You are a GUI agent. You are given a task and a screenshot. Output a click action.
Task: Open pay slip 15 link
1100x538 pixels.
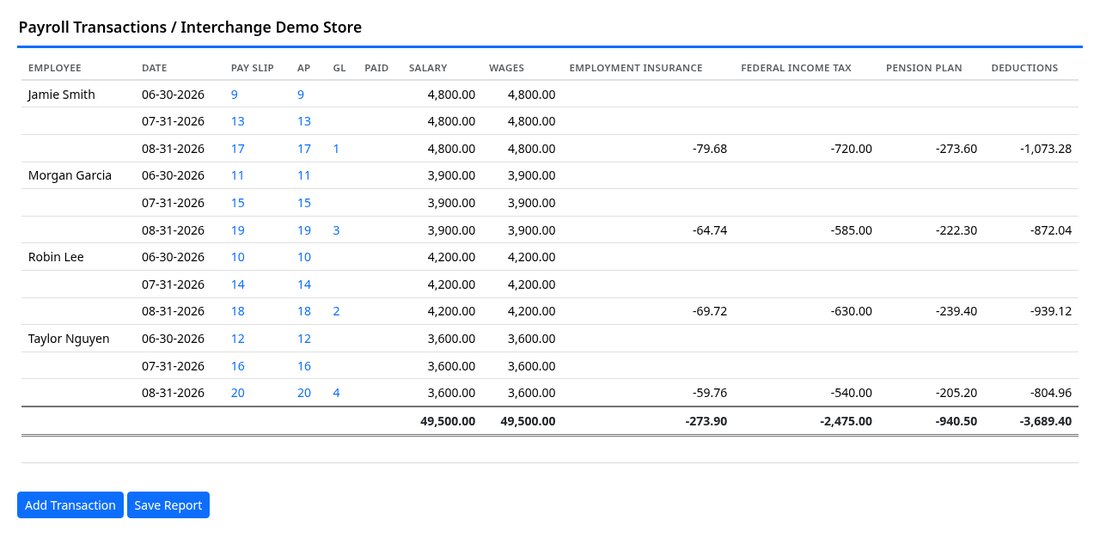tap(238, 203)
